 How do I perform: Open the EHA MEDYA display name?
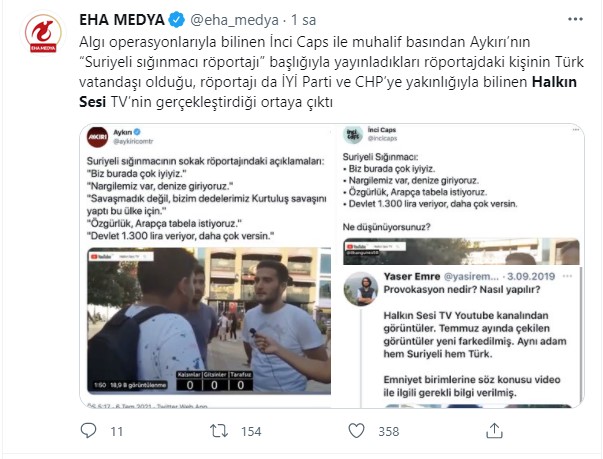[x=122, y=20]
